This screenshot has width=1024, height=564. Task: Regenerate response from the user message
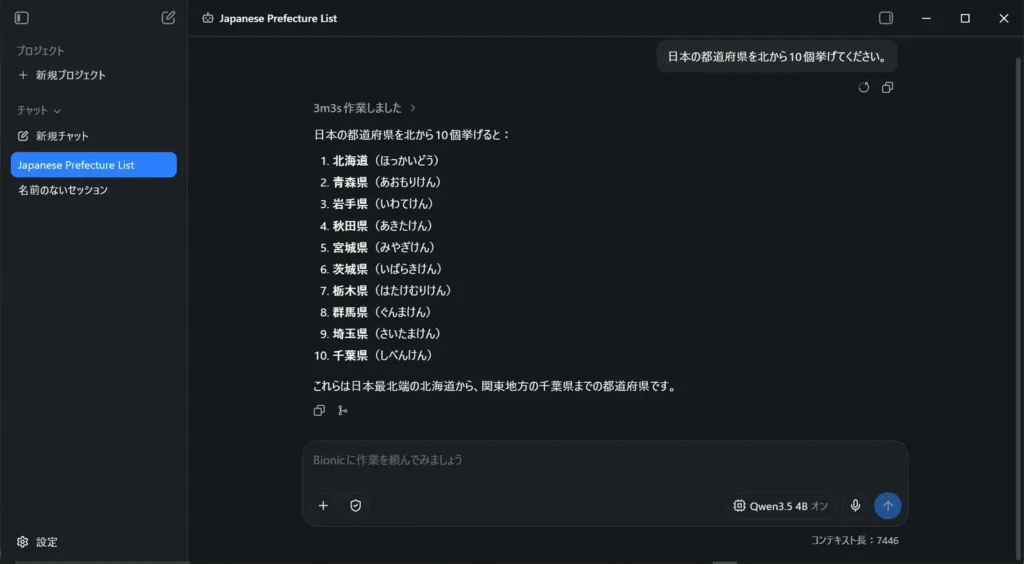coord(863,87)
